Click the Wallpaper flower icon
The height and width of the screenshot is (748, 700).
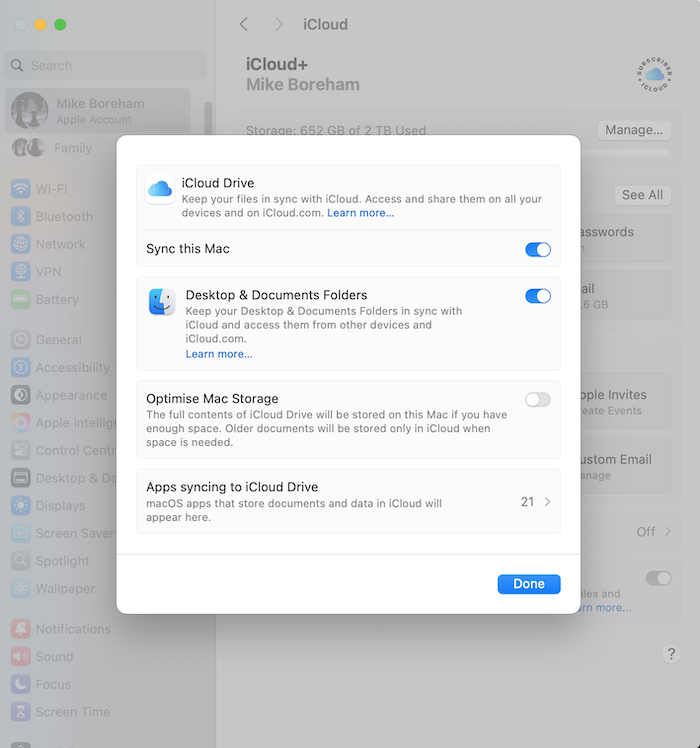[21, 588]
